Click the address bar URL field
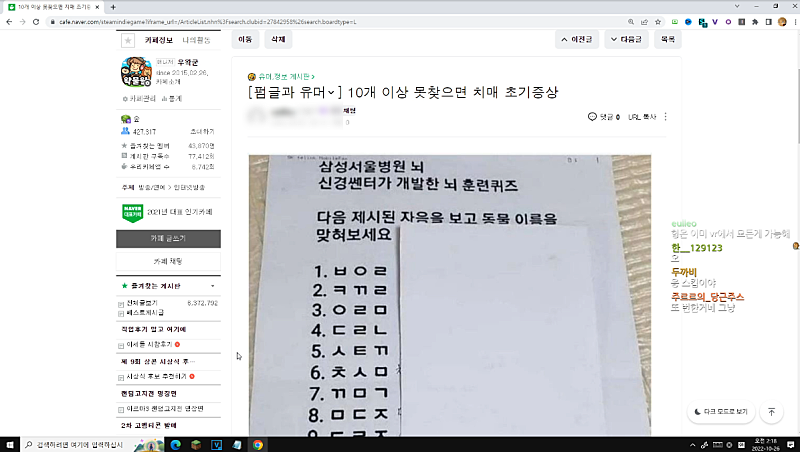800x452 pixels. click(337, 22)
